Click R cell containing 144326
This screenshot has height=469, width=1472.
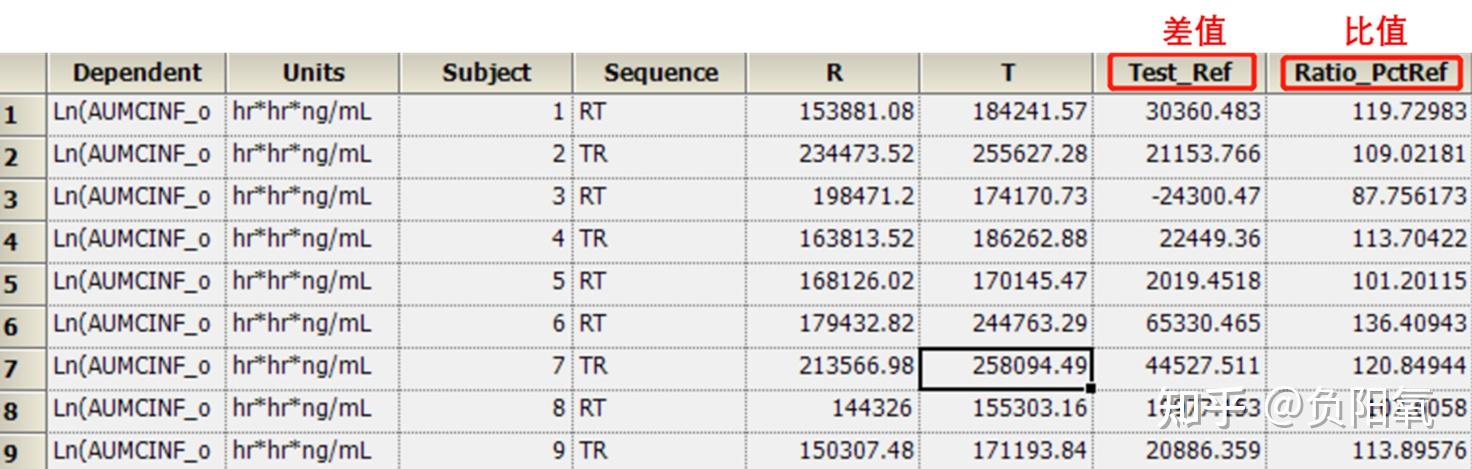[833, 409]
